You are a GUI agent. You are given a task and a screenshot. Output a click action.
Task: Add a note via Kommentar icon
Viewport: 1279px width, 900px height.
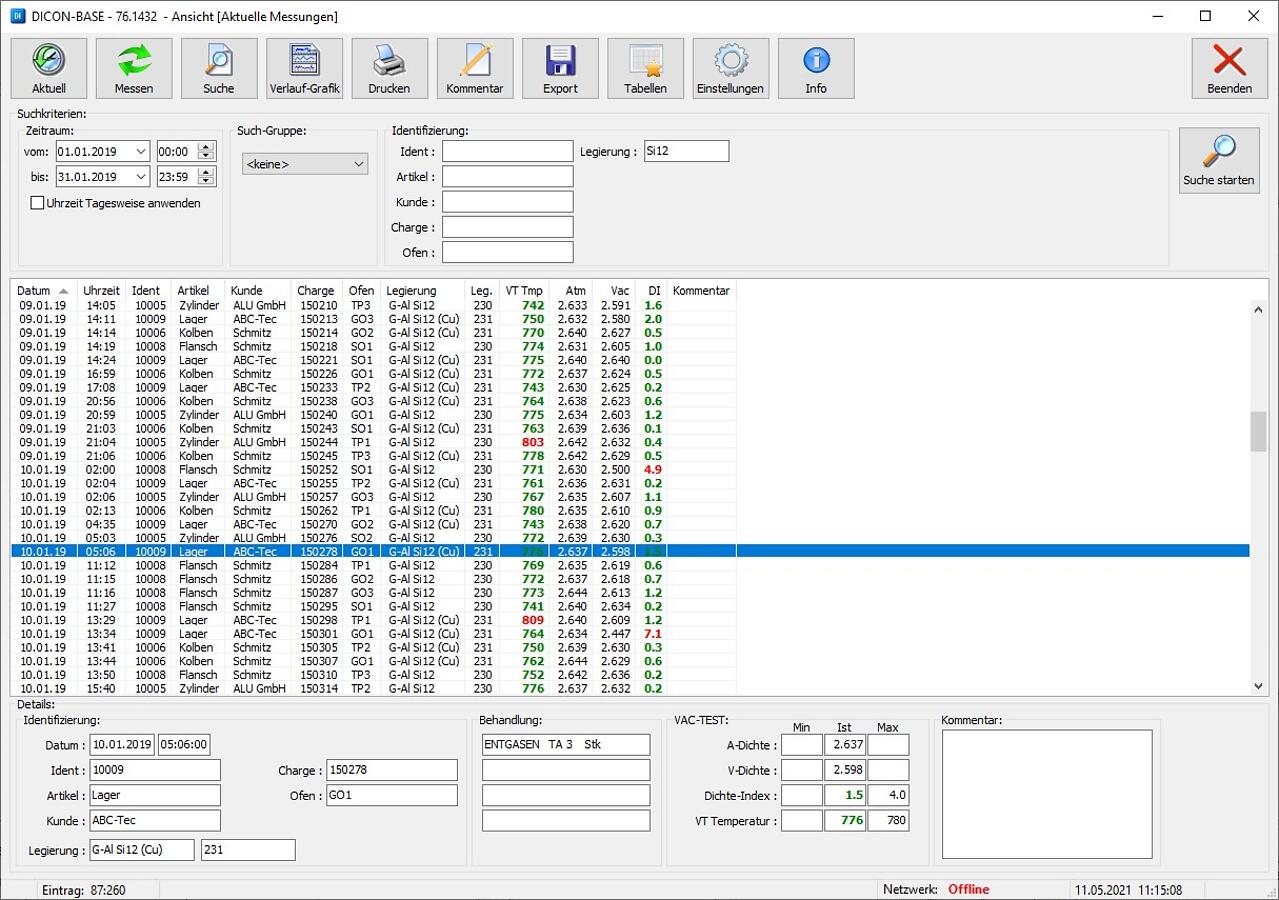point(475,68)
